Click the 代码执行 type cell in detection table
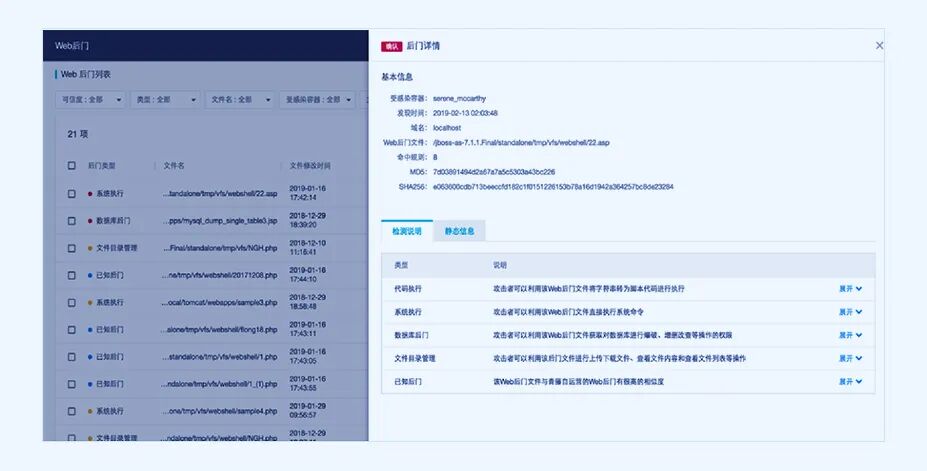Image resolution: width=927 pixels, height=471 pixels. [x=408, y=288]
